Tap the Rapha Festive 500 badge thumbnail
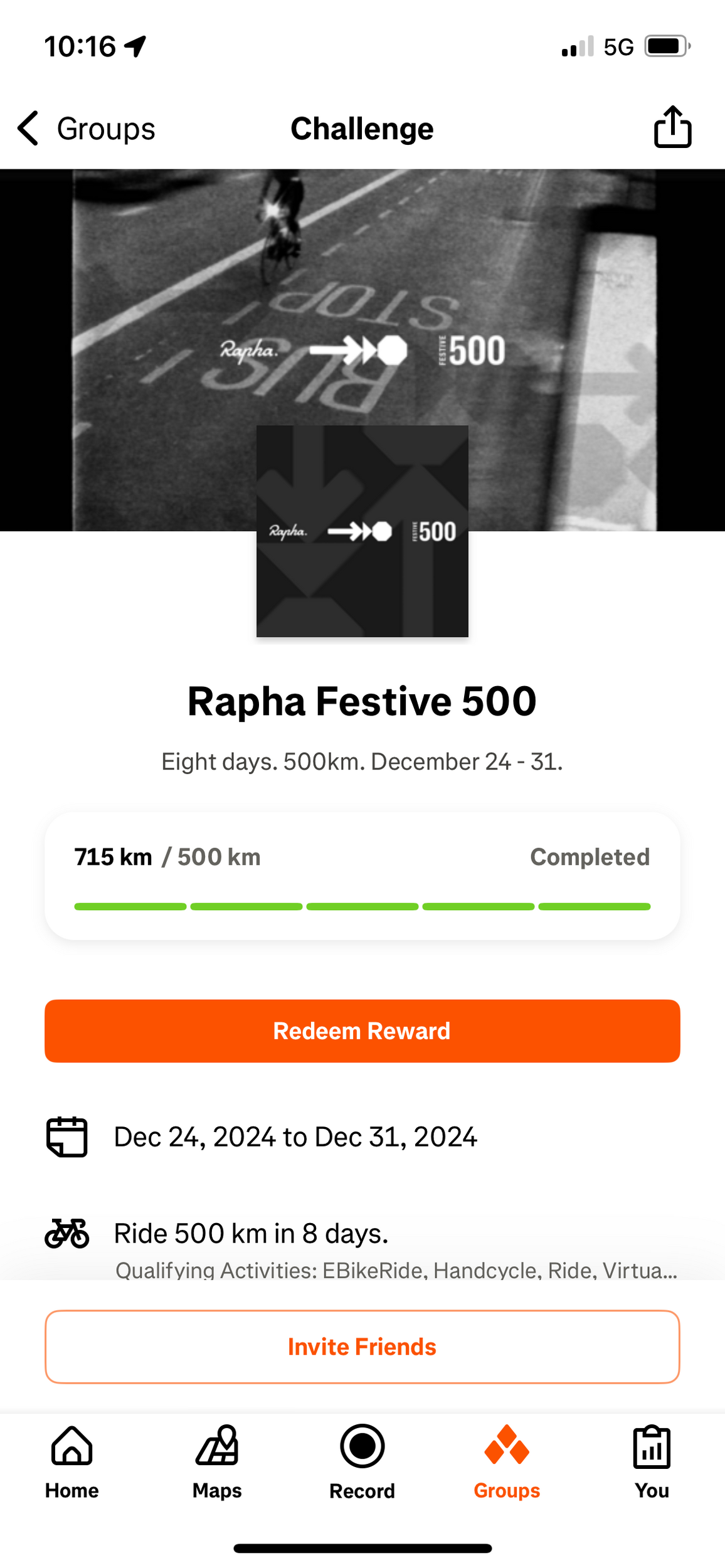725x1568 pixels. point(362,531)
